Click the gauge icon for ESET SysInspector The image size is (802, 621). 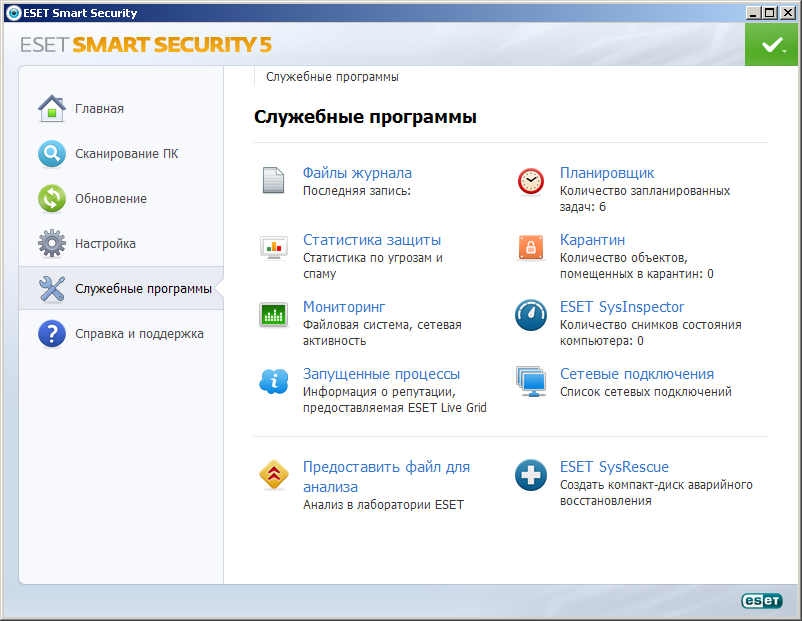531,315
